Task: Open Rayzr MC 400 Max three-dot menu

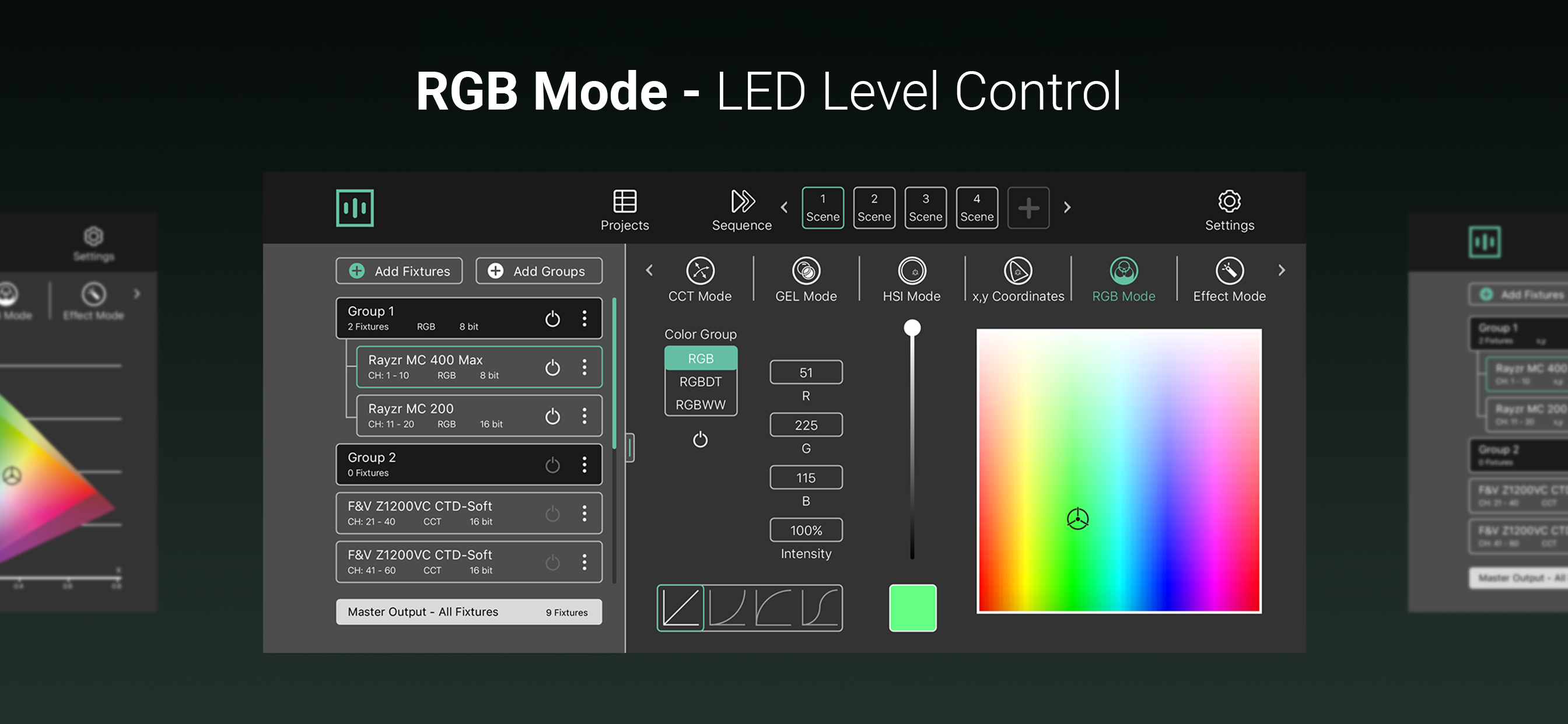Action: (584, 367)
